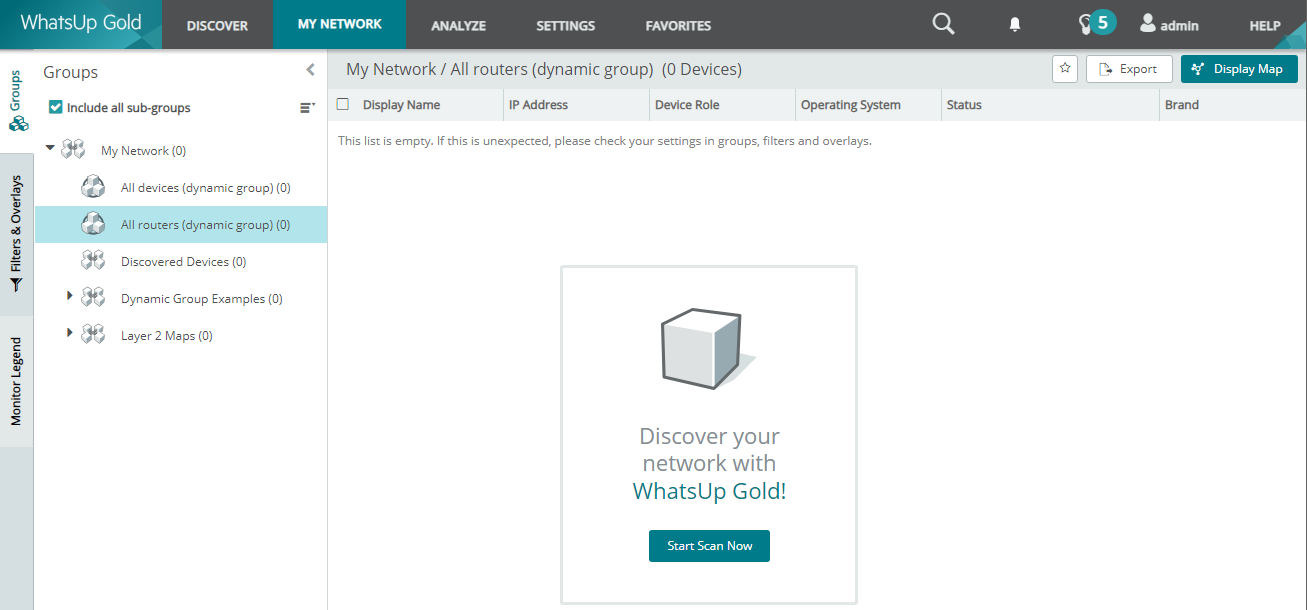
Task: Uncheck Include all sub-groups checkbox
Action: 56,107
